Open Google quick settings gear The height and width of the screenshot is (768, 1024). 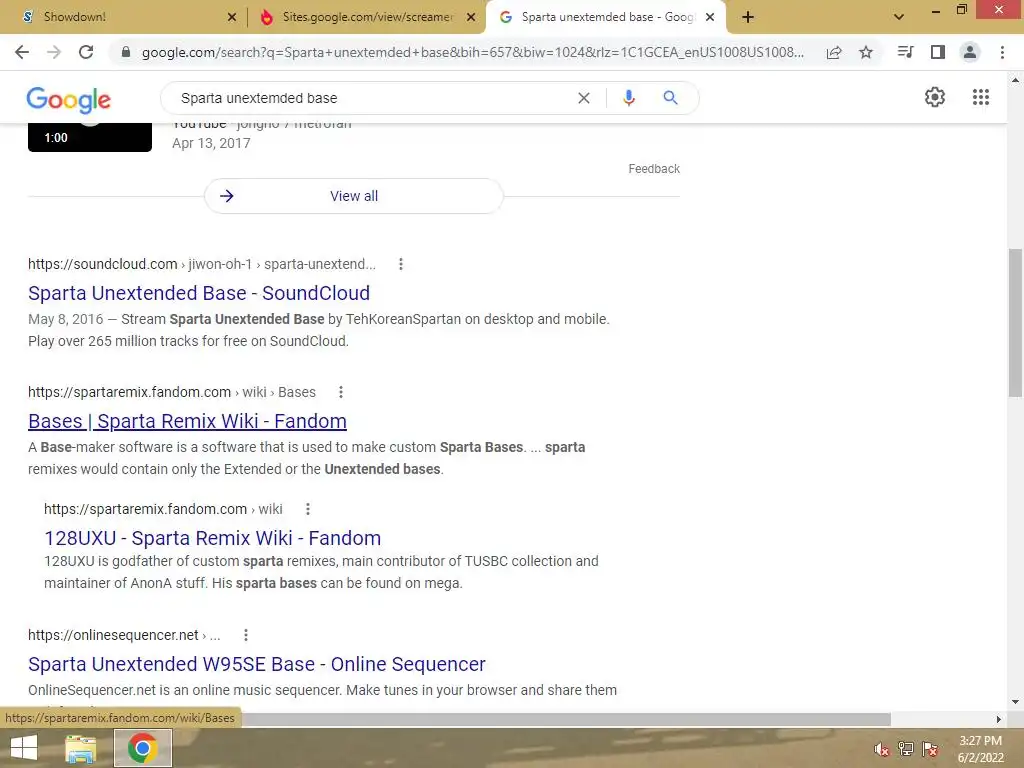(x=935, y=97)
